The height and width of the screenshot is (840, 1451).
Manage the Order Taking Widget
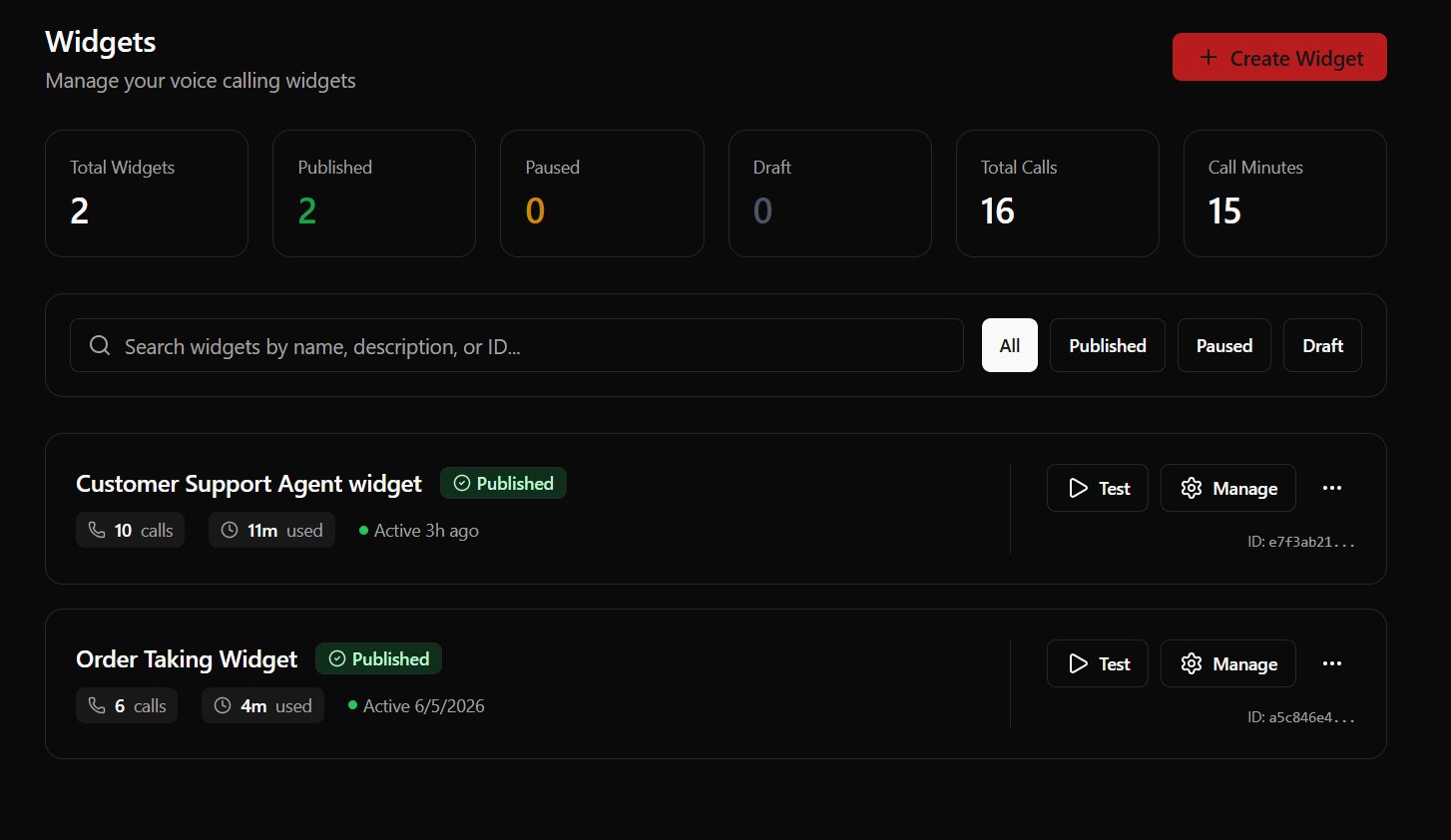pyautogui.click(x=1228, y=663)
